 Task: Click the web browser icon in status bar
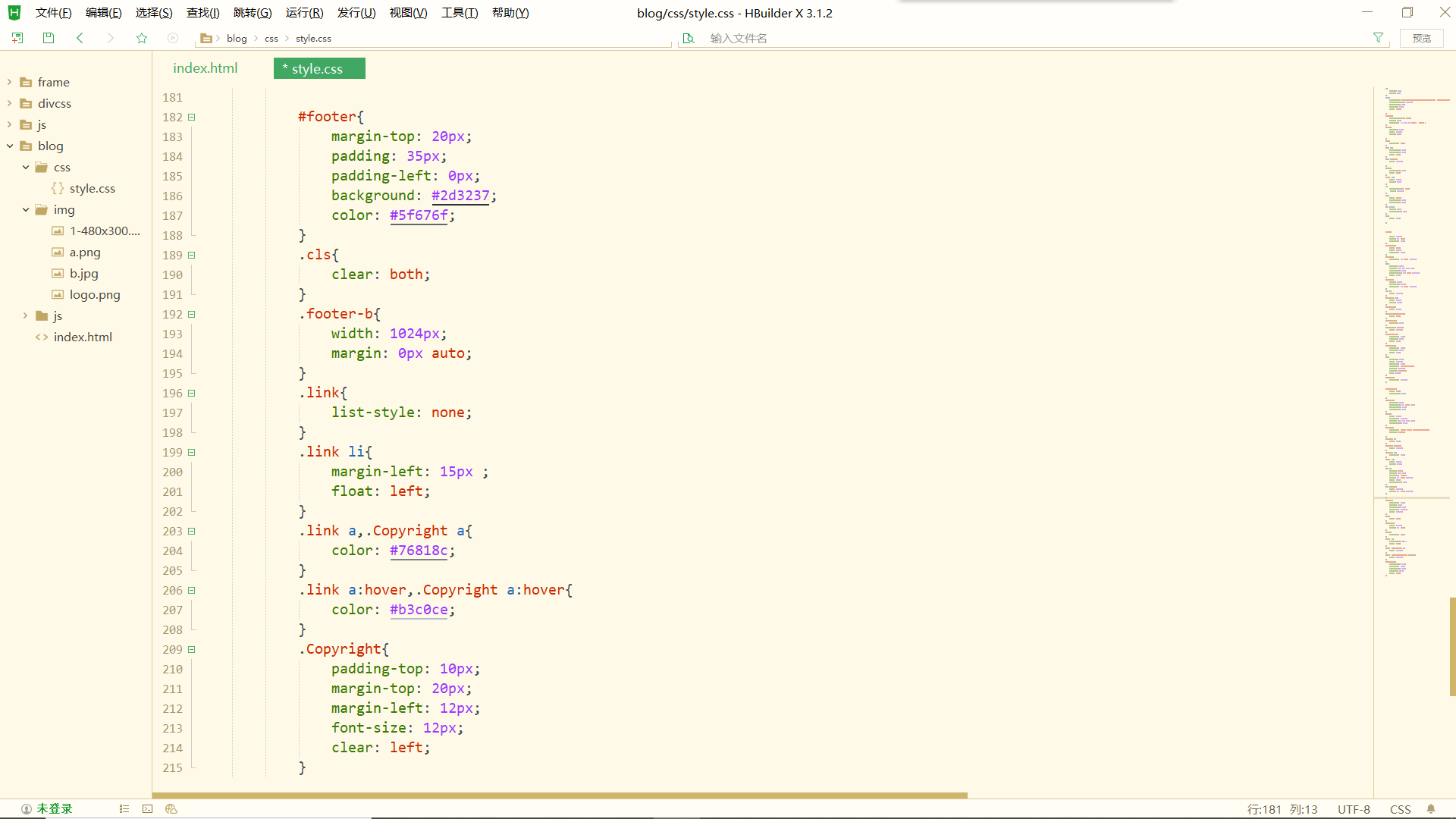pyautogui.click(x=171, y=809)
